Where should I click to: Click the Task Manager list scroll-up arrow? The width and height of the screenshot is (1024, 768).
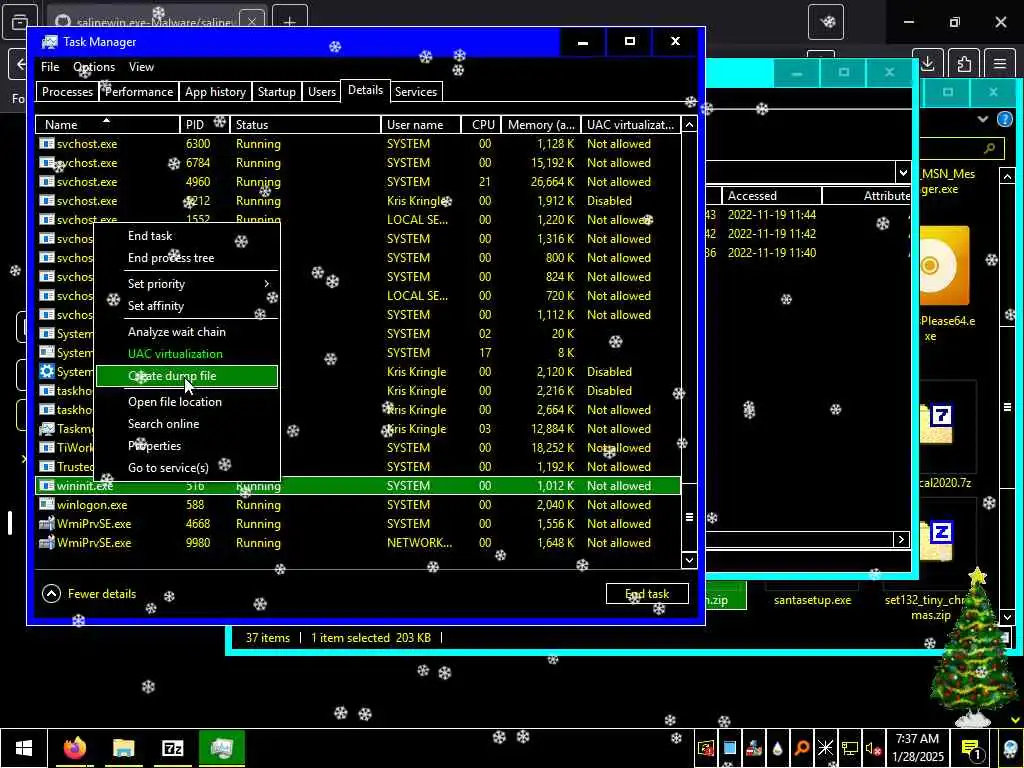click(689, 125)
